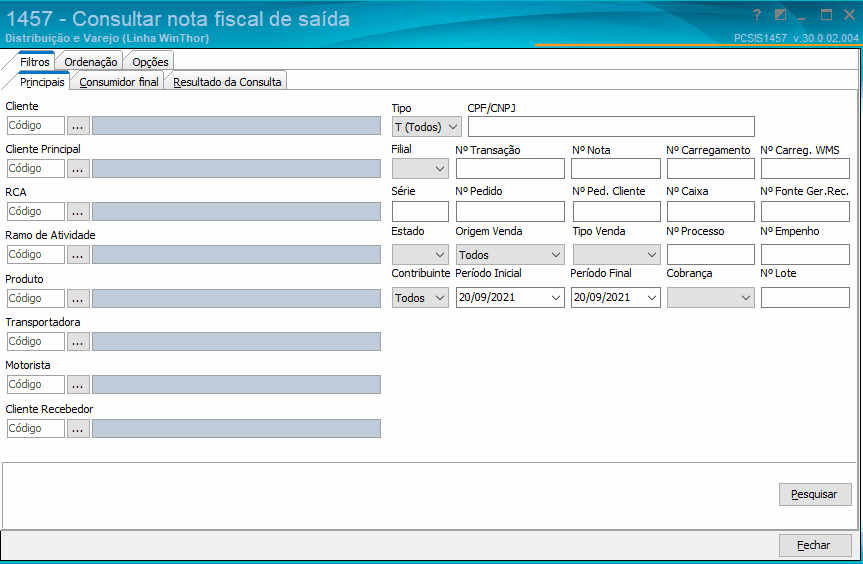Select the Consumidor final sub-tab
Viewport: 863px width, 564px height.
point(118,82)
